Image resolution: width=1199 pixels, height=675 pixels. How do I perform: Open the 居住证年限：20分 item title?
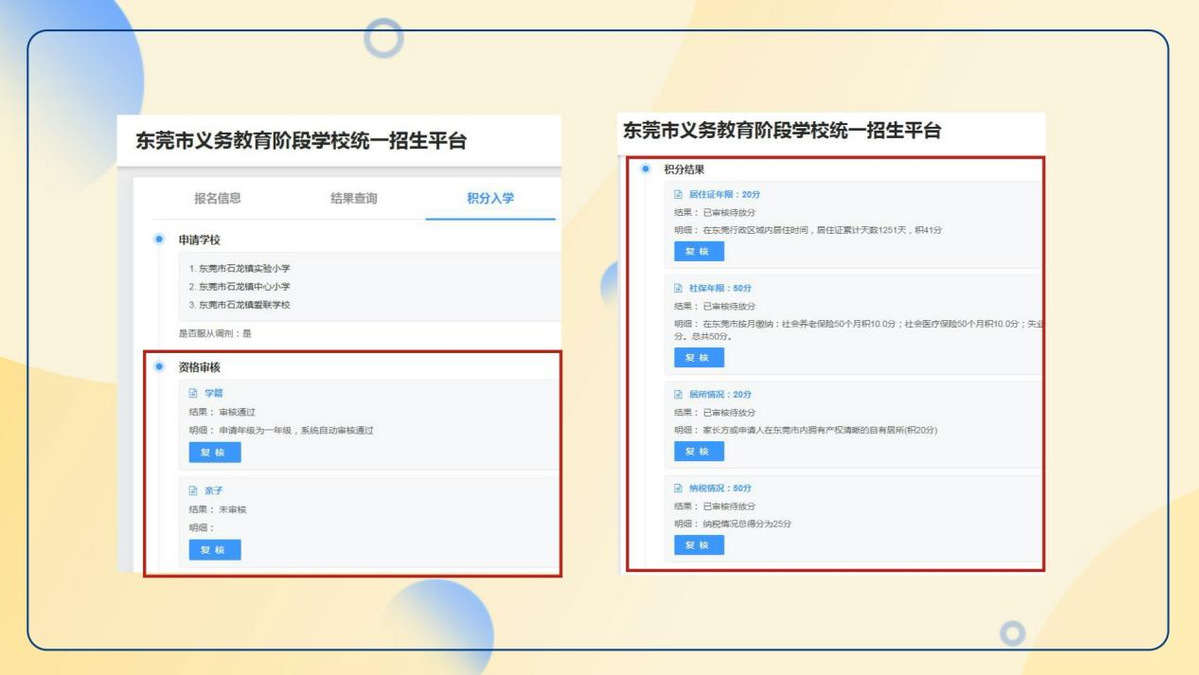[724, 194]
